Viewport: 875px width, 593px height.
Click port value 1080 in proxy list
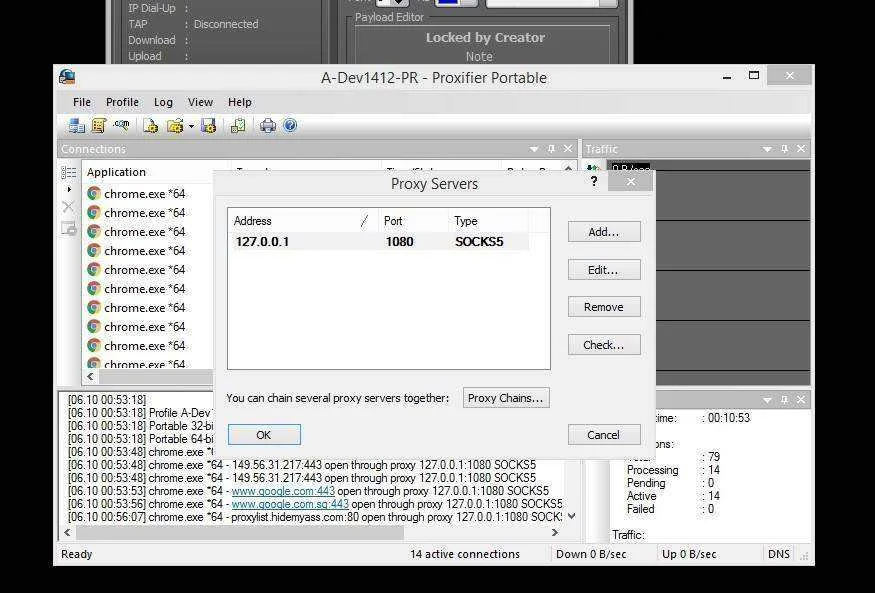pos(400,242)
